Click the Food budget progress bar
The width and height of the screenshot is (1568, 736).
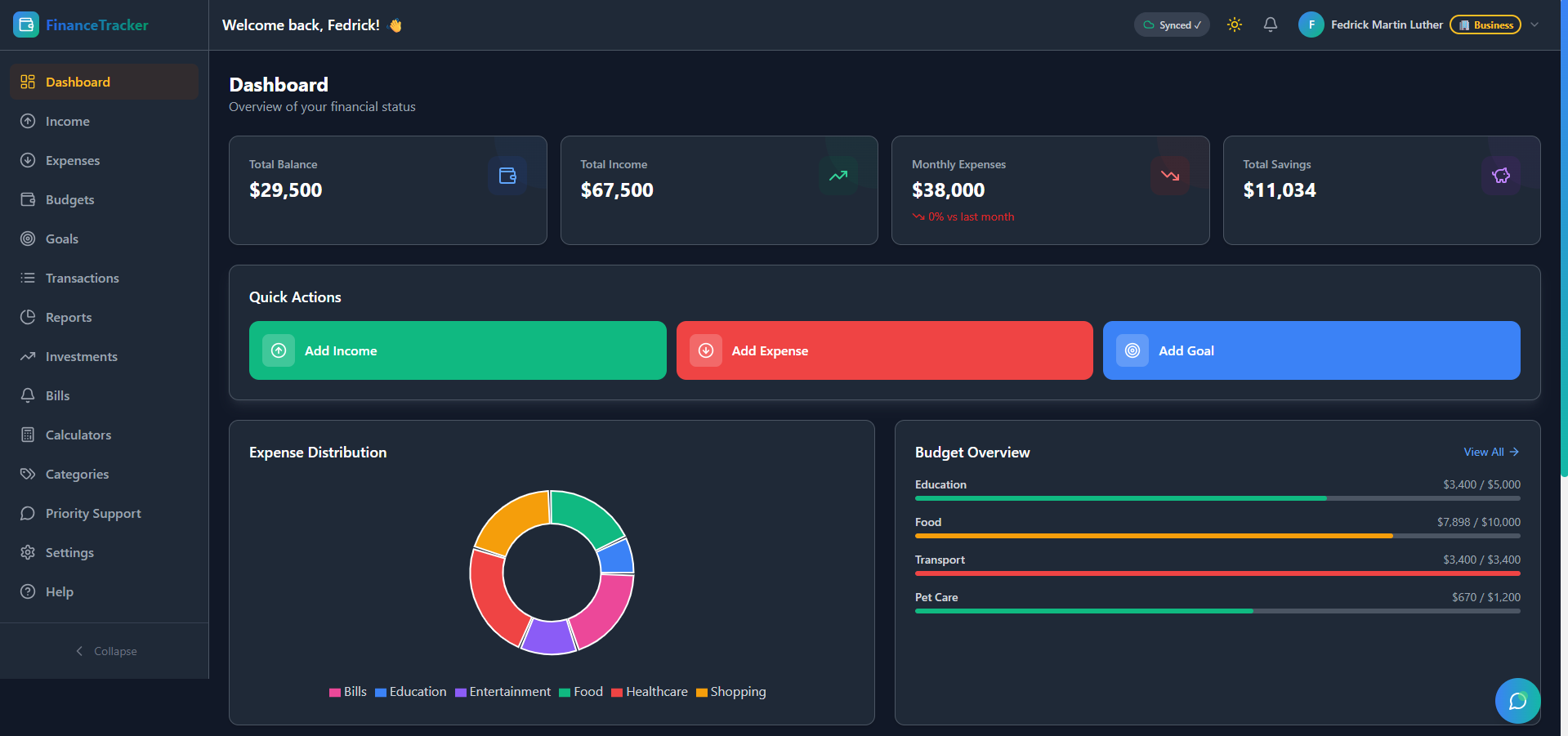1217,536
